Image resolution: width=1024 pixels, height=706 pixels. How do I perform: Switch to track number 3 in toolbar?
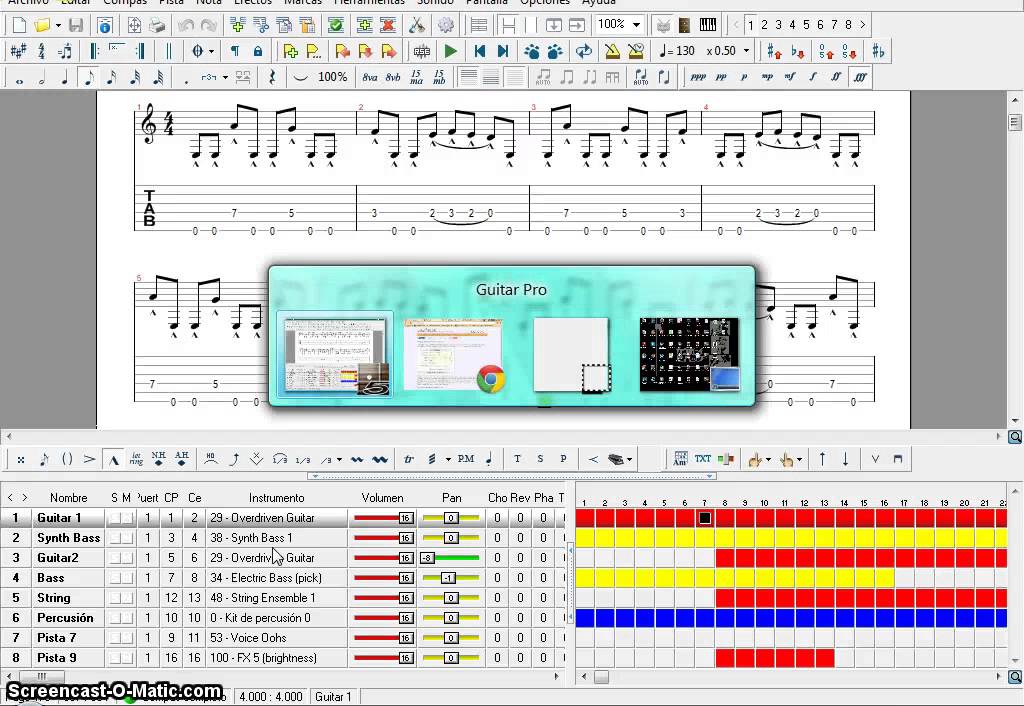tap(778, 25)
